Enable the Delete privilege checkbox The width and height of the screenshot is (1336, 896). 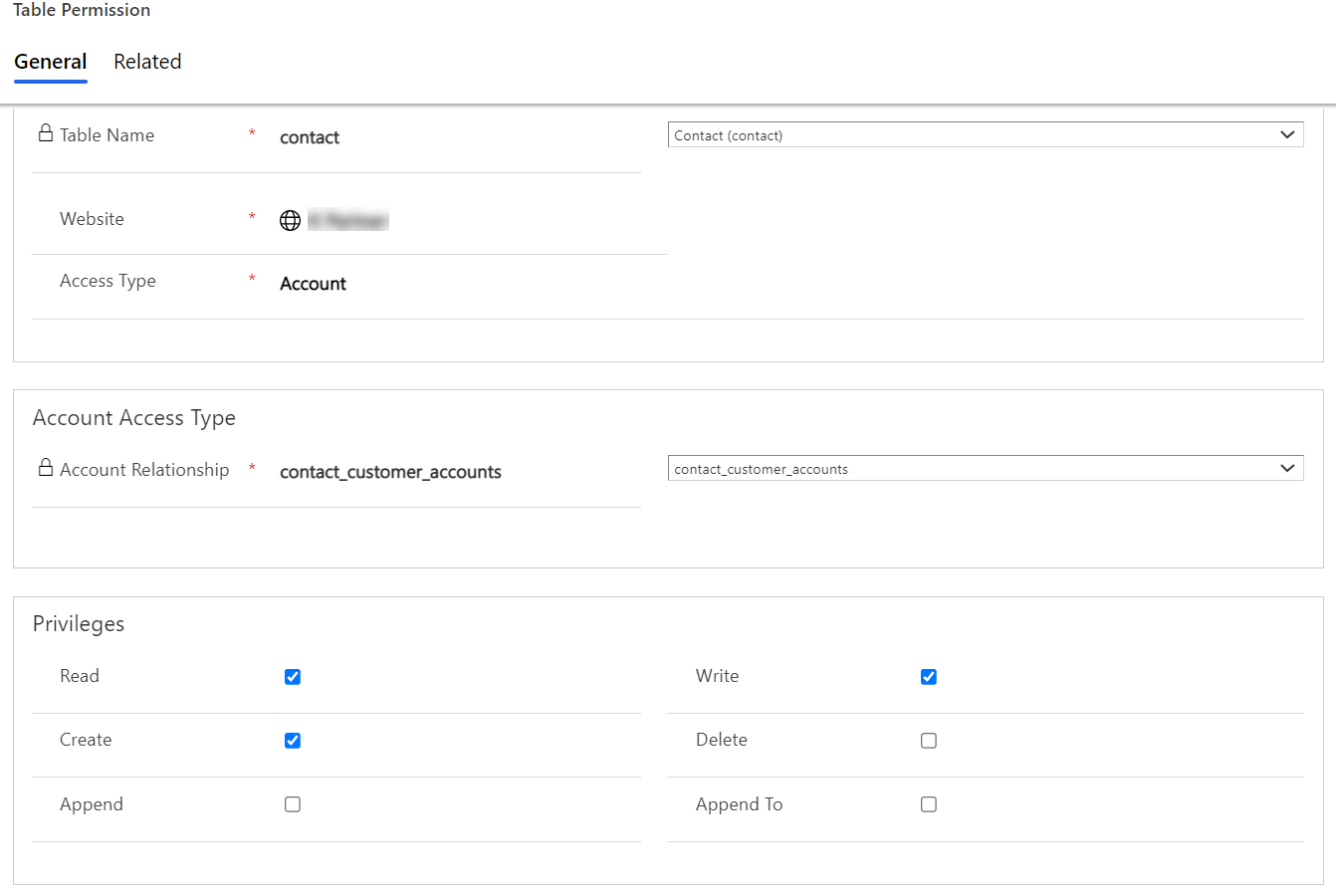click(x=929, y=741)
